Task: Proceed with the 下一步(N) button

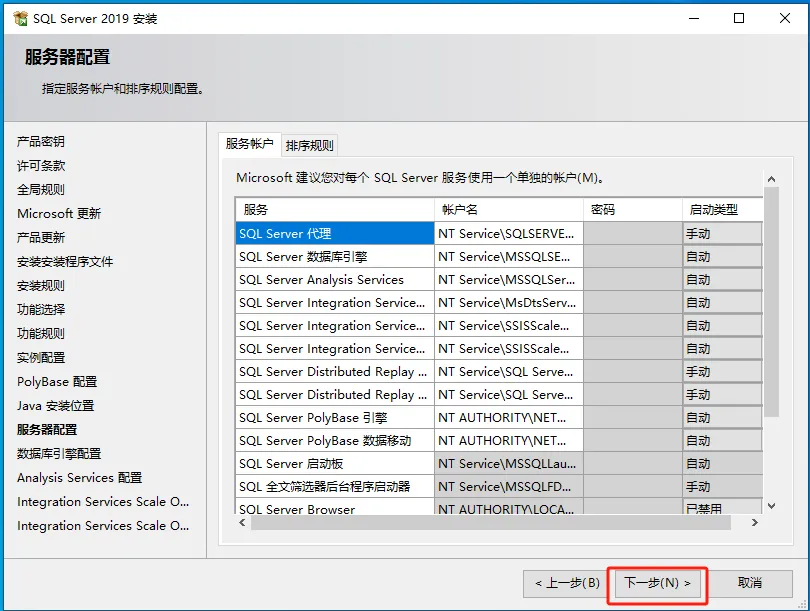Action: pyautogui.click(x=657, y=584)
